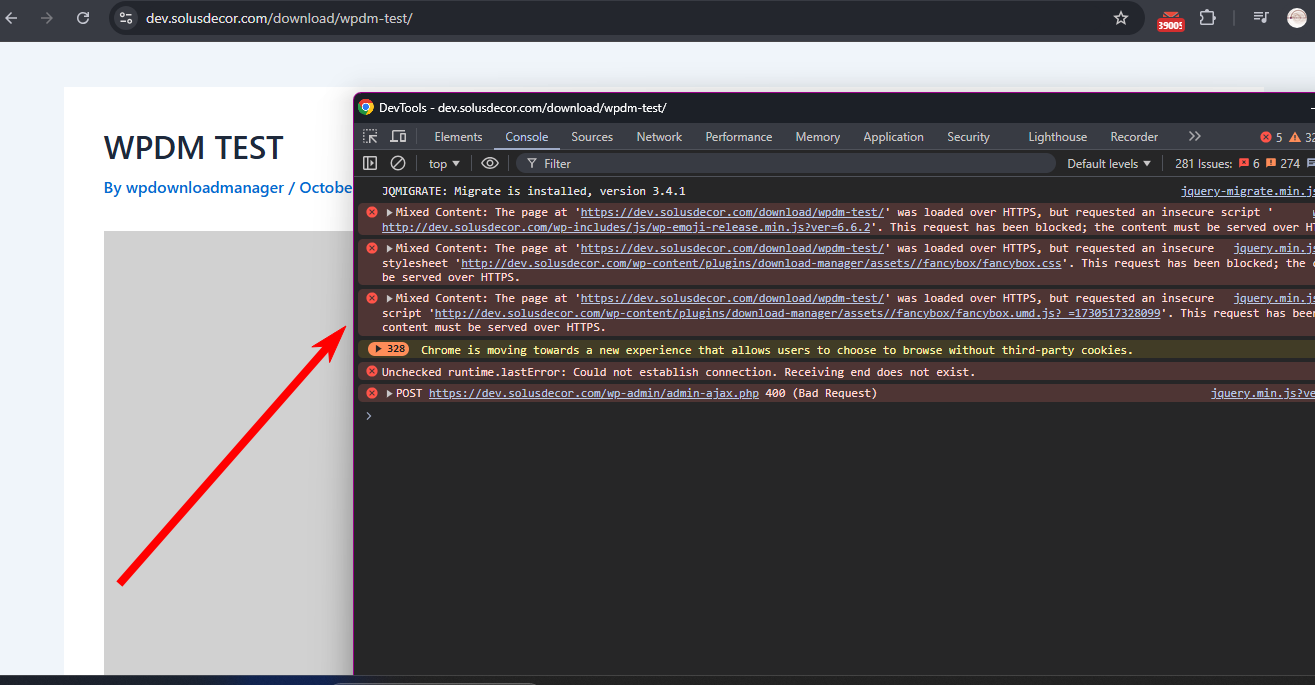1315x685 pixels.
Task: Open the Default levels dropdown
Action: pos(1109,163)
